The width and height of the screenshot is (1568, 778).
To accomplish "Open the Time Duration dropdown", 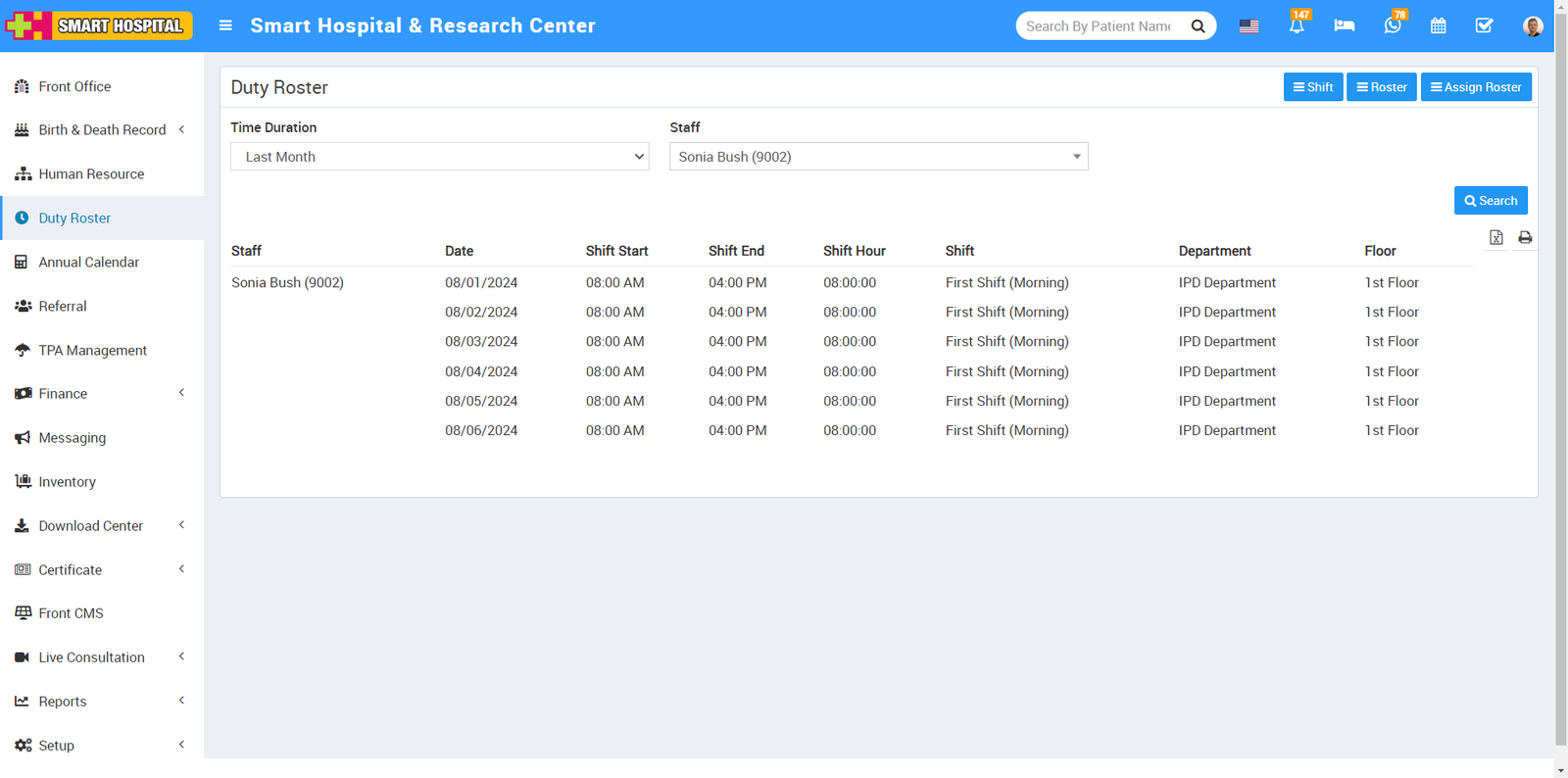I will point(439,157).
